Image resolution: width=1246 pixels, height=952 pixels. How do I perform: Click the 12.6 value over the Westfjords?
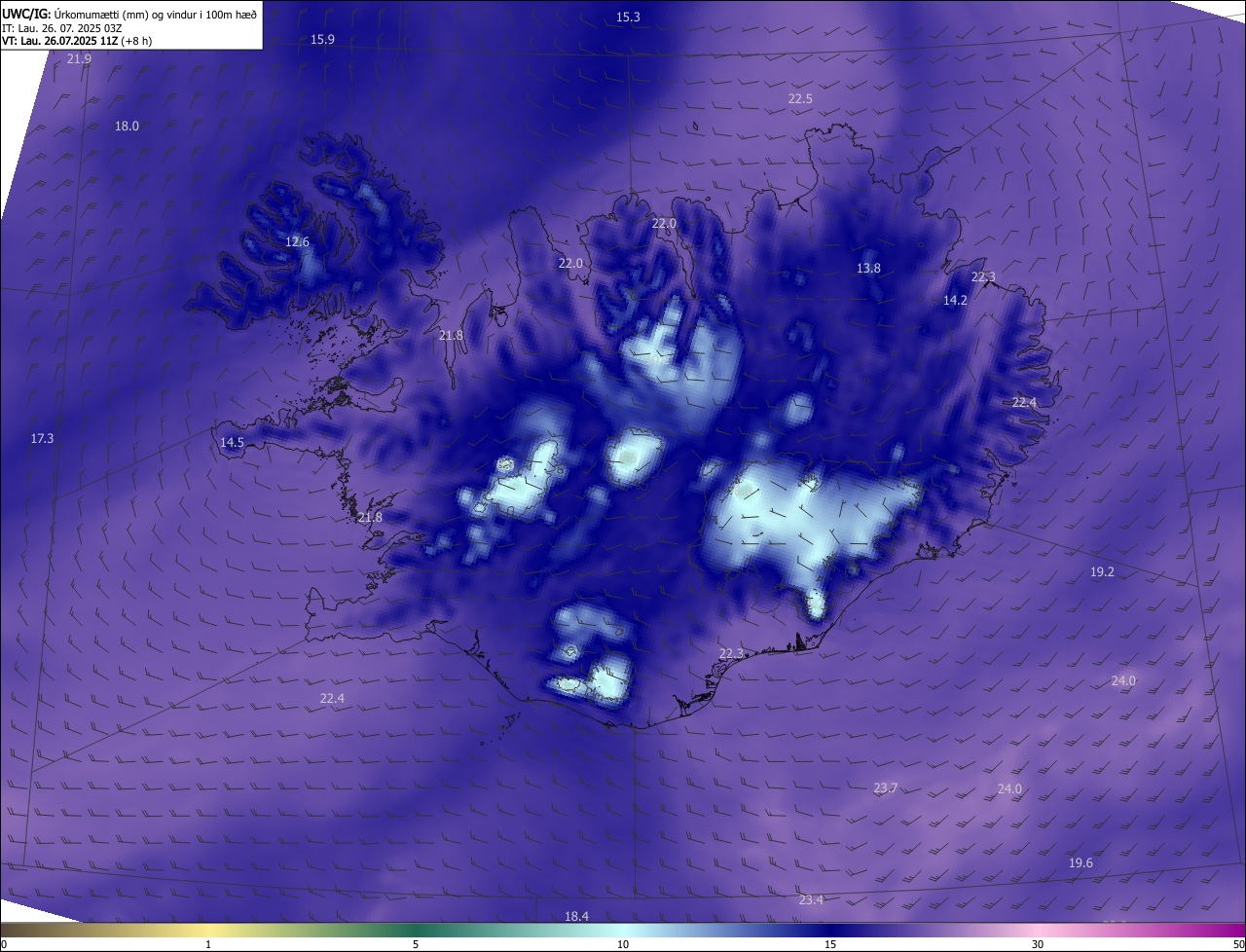point(297,242)
